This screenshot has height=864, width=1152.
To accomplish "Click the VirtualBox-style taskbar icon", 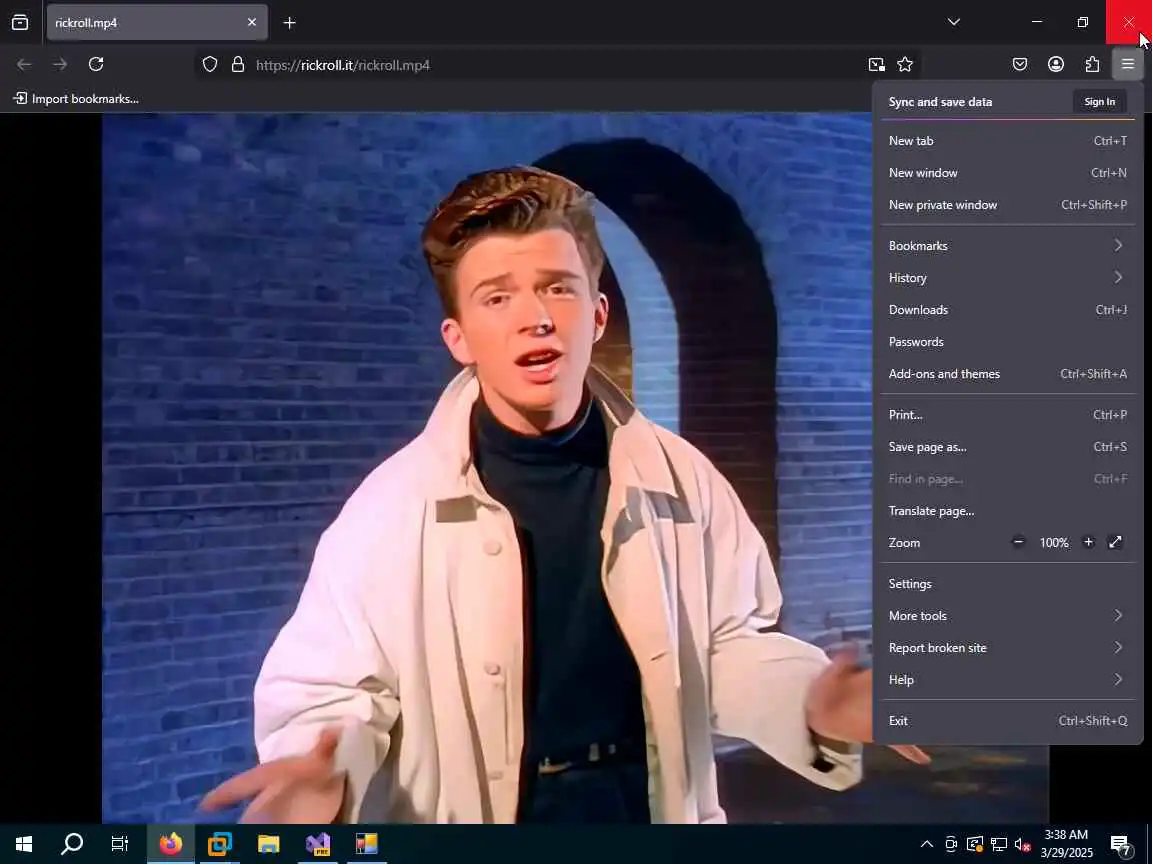I will tap(220, 844).
